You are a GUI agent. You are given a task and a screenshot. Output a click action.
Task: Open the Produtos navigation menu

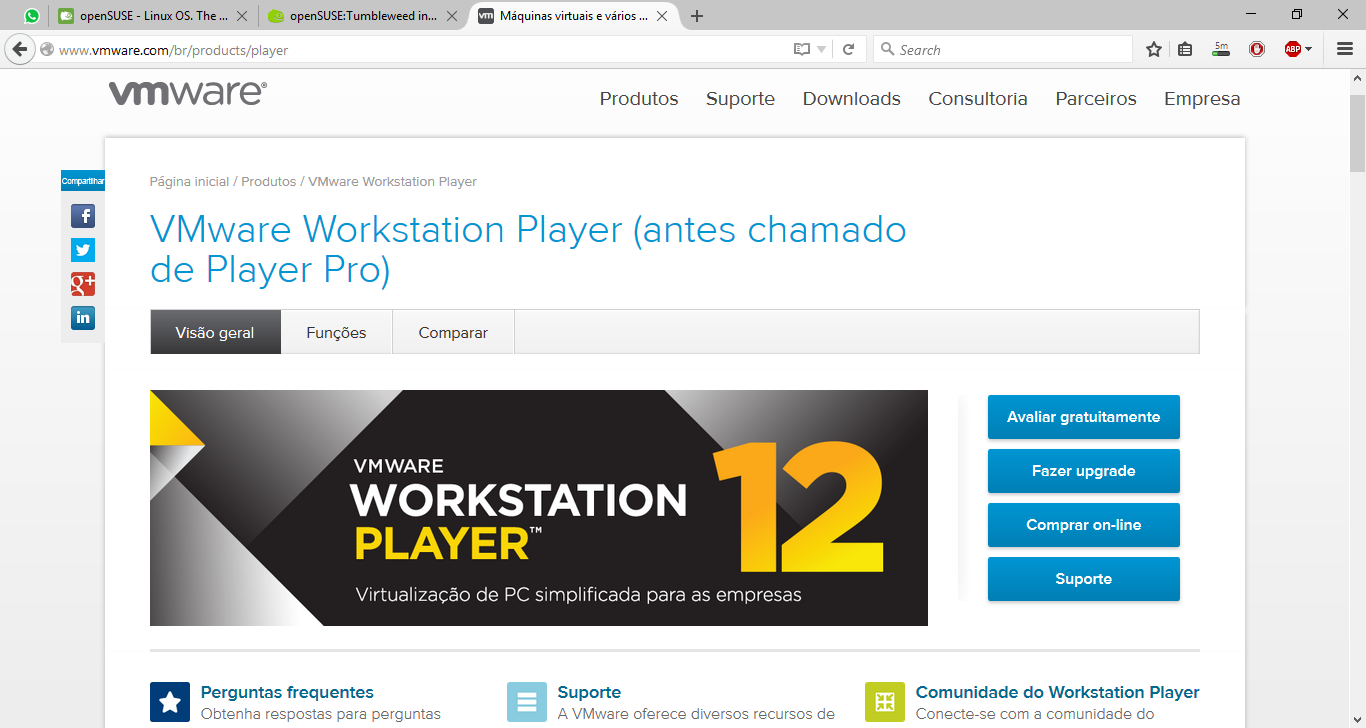coord(639,99)
